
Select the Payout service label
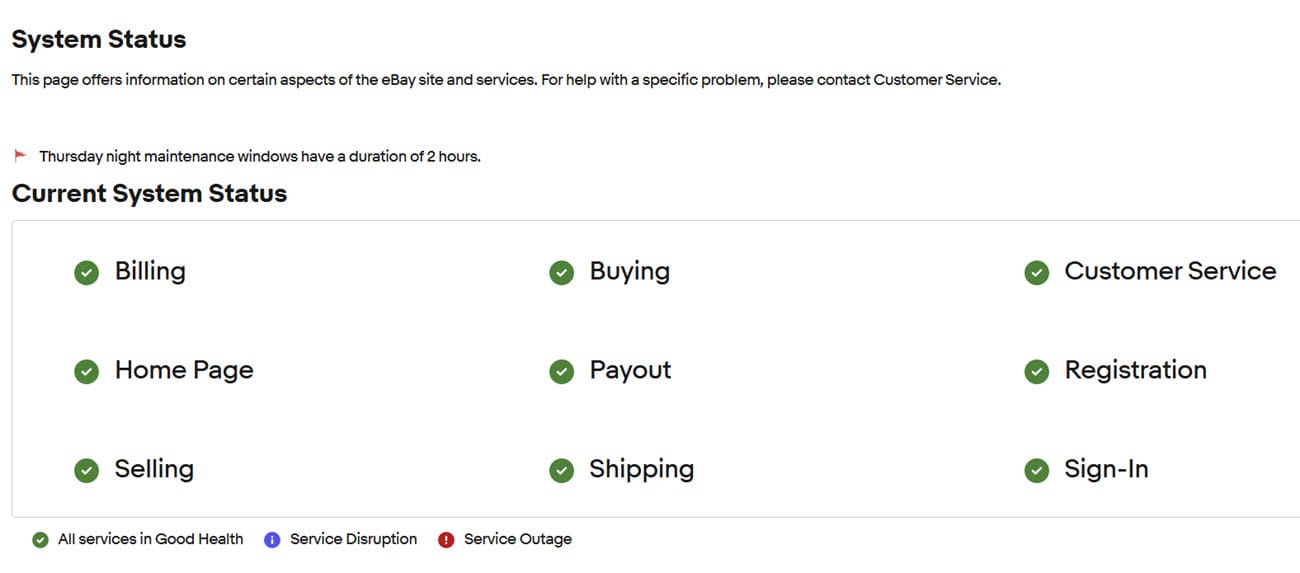630,370
